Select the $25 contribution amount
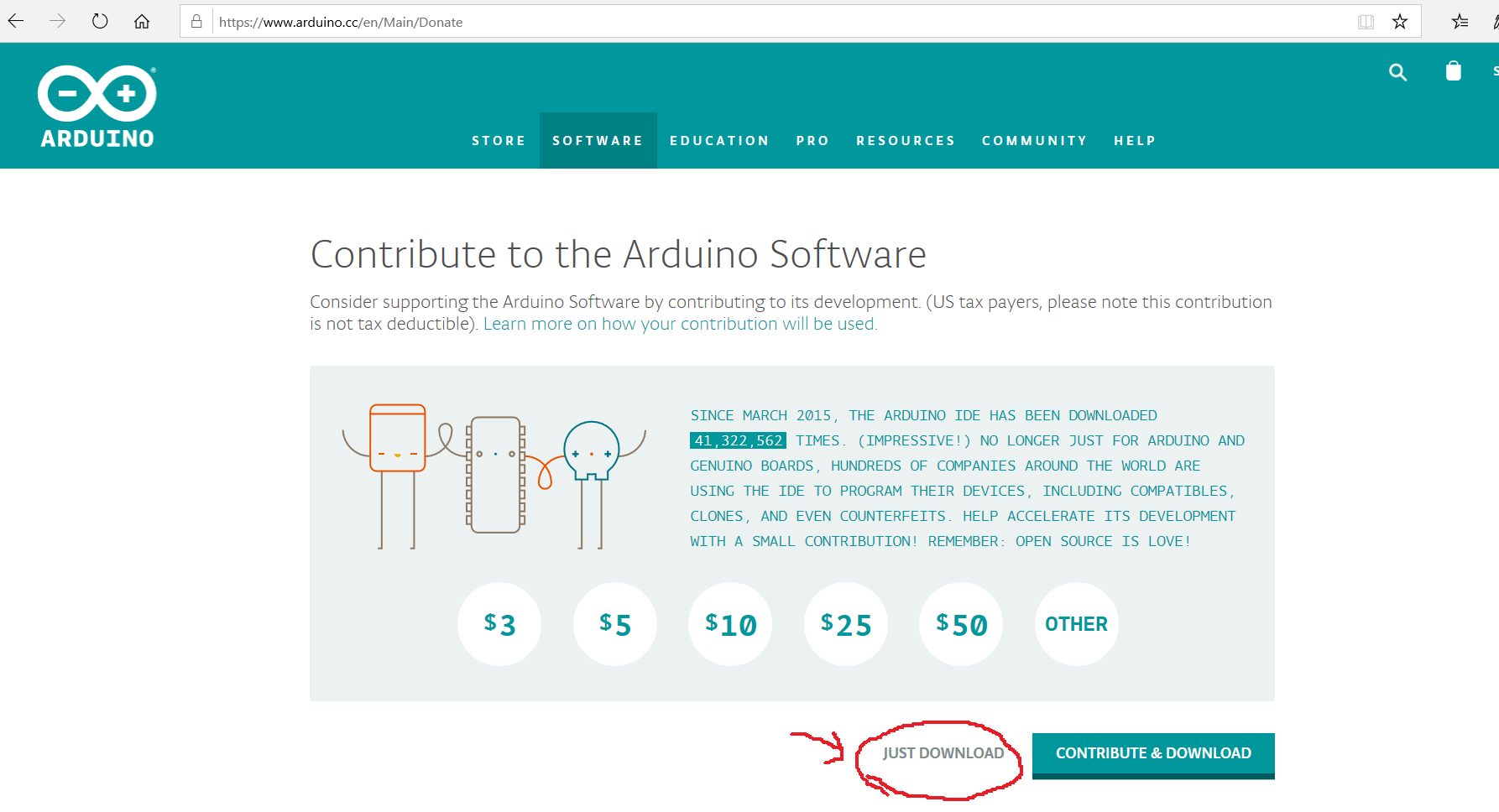Screen dimensions: 1499x812 point(846,624)
